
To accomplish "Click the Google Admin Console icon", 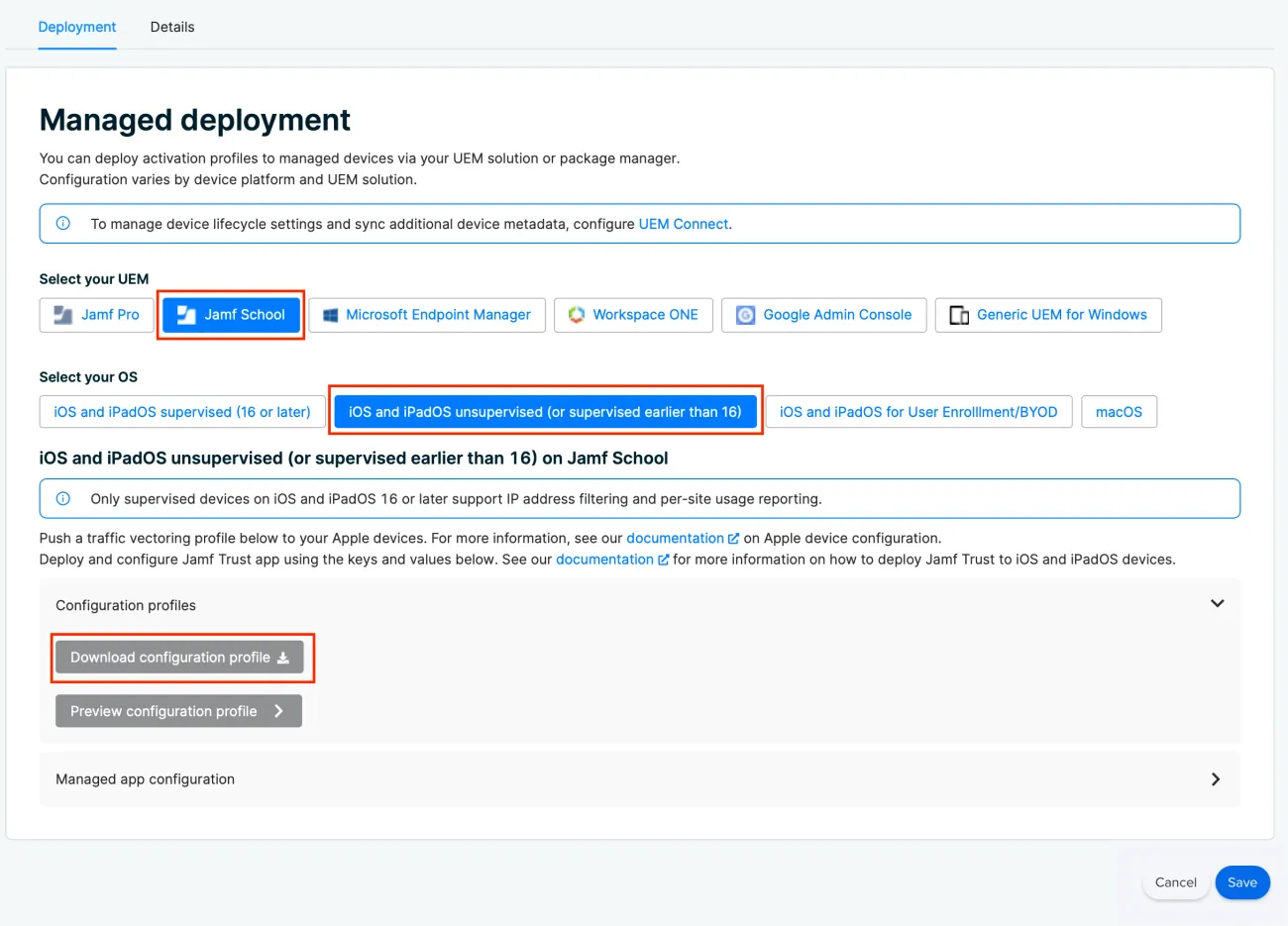I will point(746,315).
